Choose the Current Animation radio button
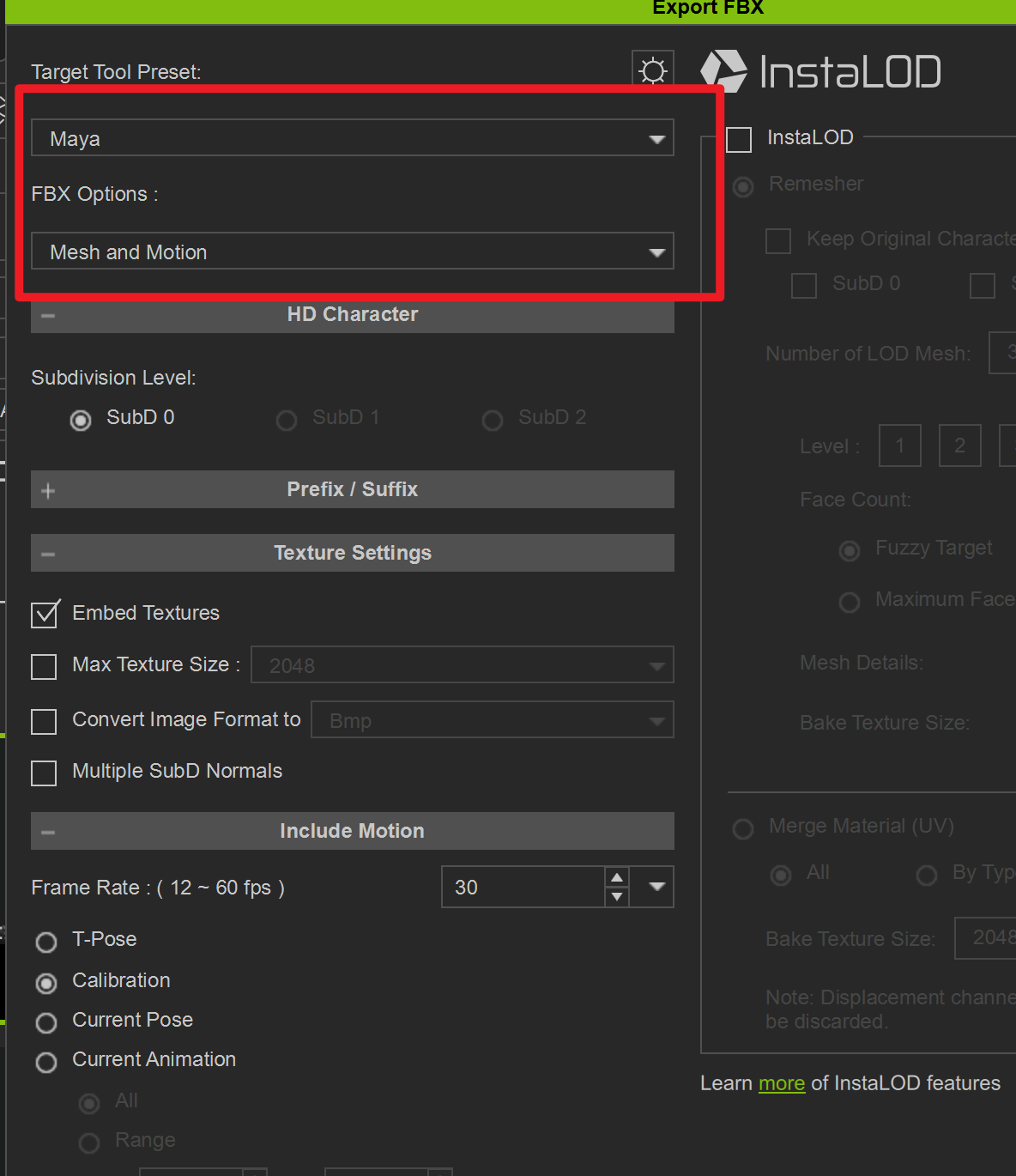 click(x=46, y=1062)
